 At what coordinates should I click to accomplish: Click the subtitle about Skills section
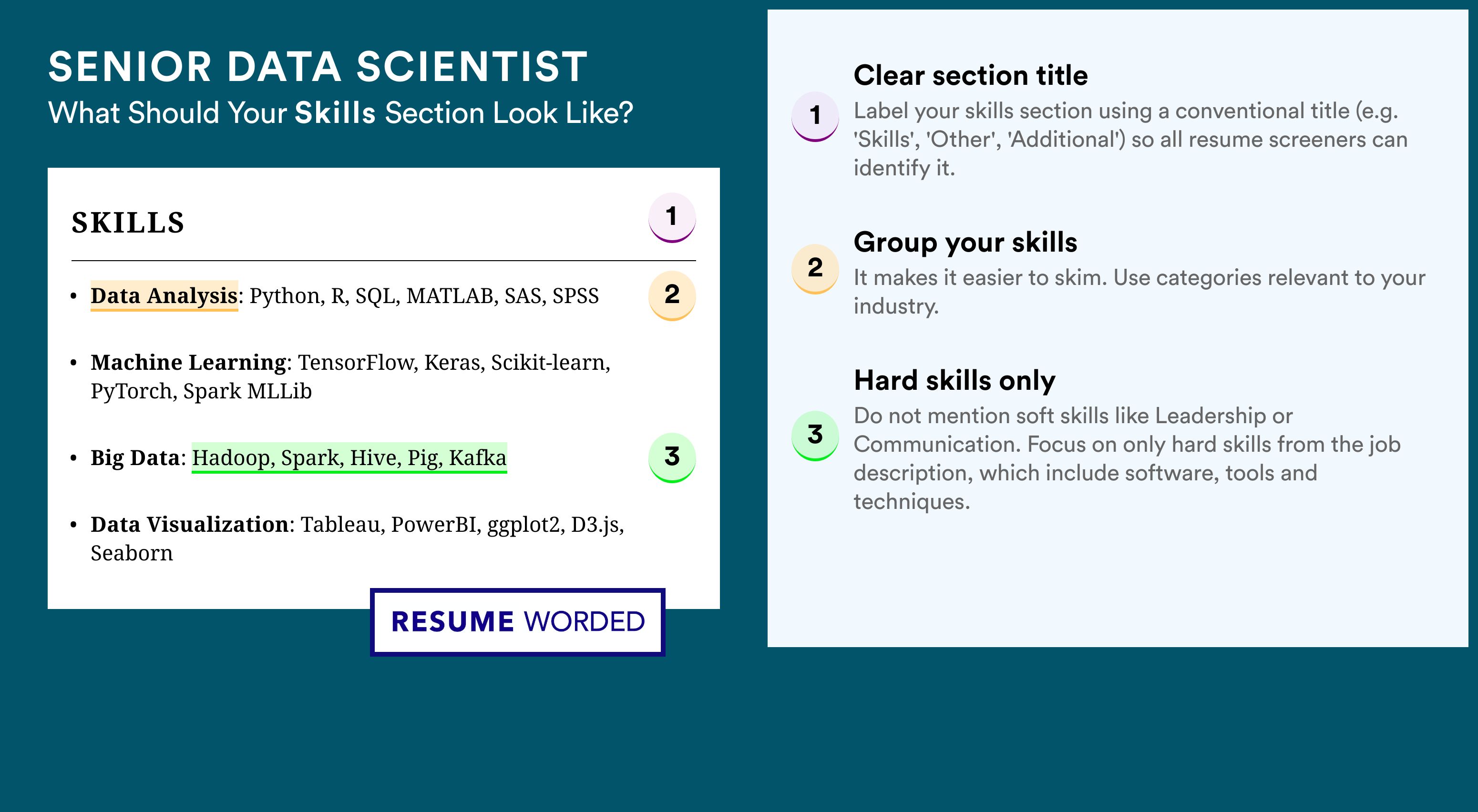(x=341, y=113)
